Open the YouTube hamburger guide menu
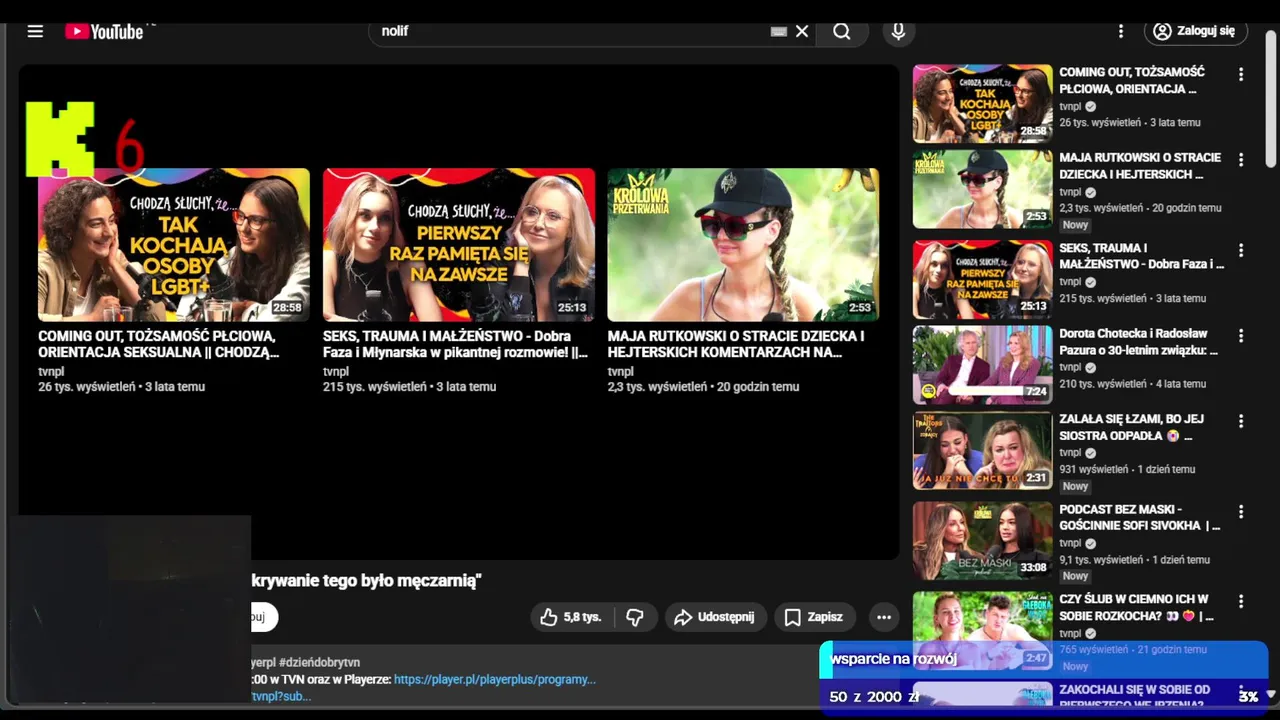Screen dimensions: 1280x720 35,31
